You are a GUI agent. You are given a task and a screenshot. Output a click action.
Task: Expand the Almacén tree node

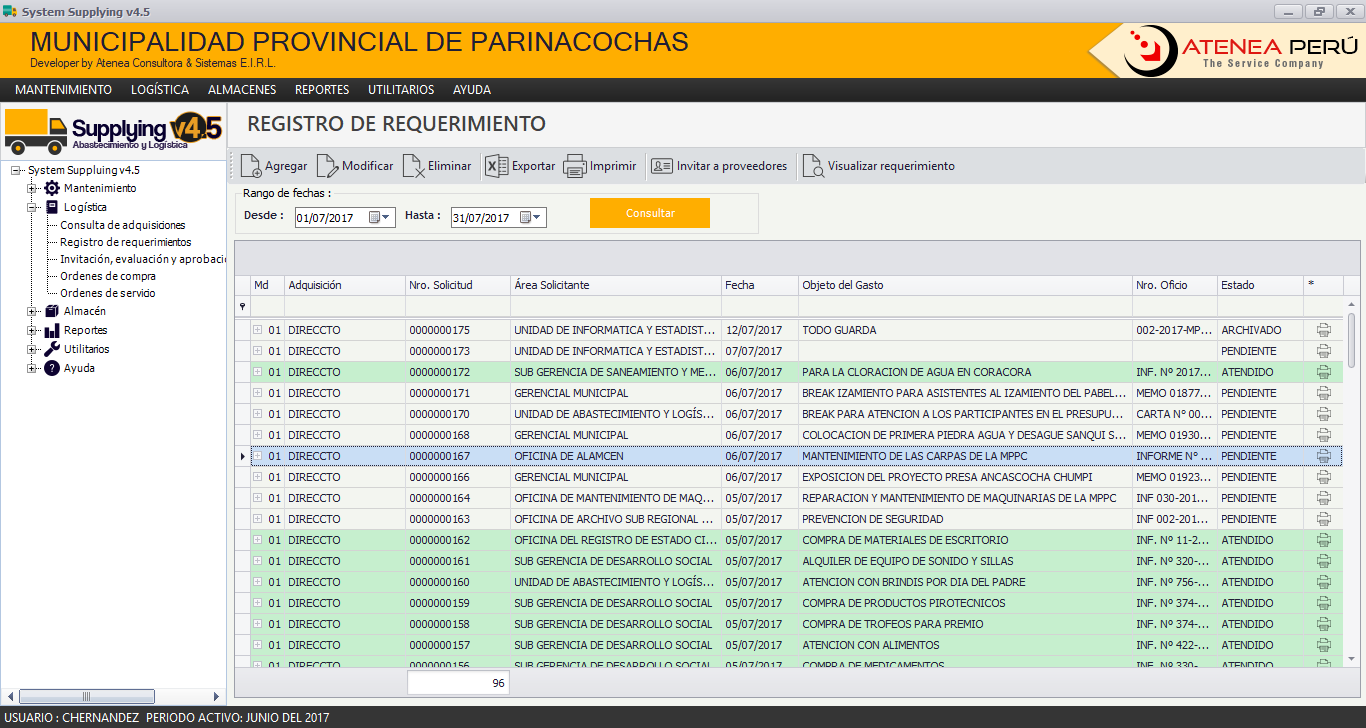click(x=32, y=311)
